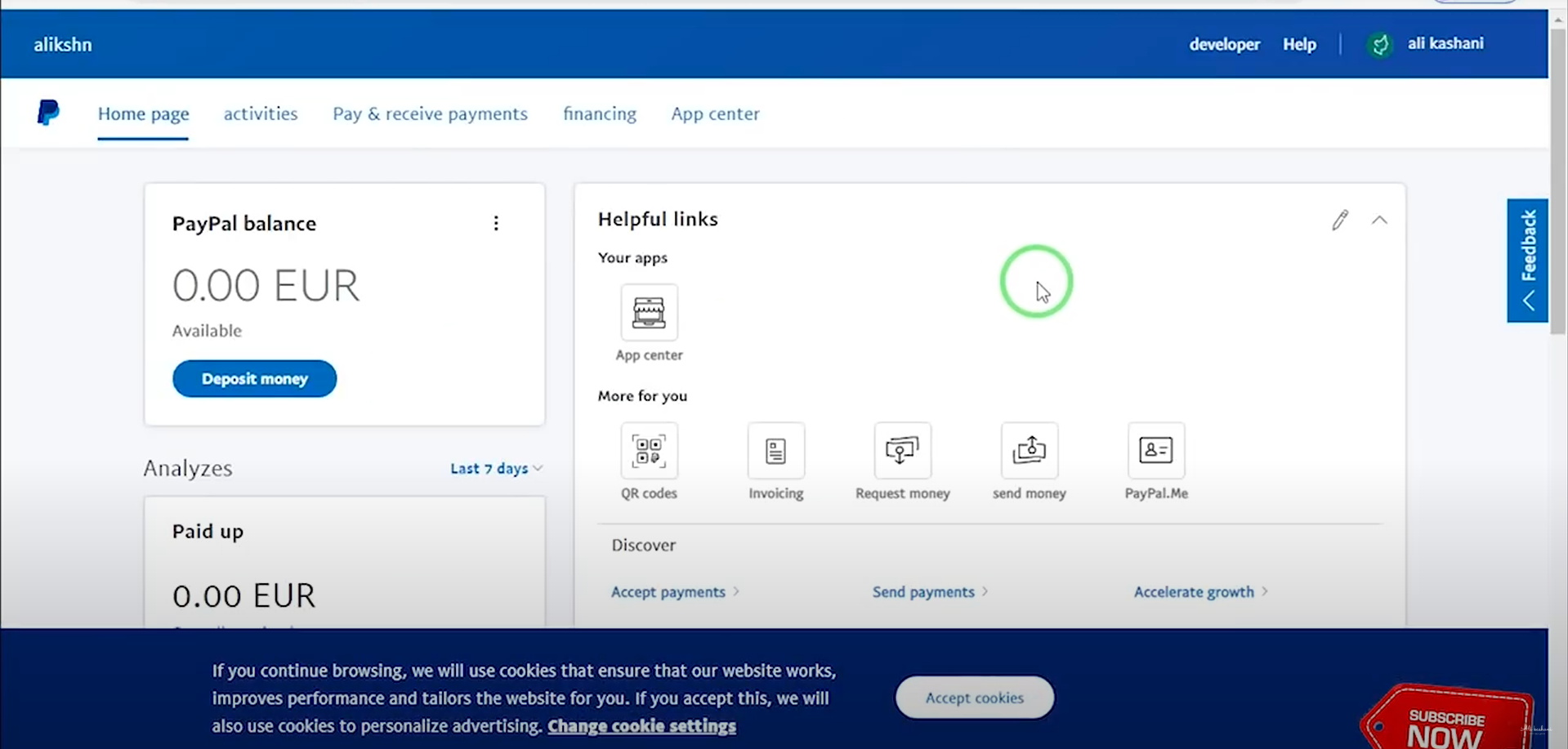The image size is (1568, 749).
Task: Expand the Feedback side tab
Action: [x=1527, y=261]
